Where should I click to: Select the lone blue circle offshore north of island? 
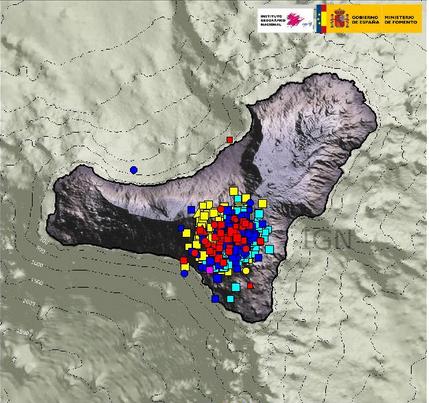tap(134, 170)
